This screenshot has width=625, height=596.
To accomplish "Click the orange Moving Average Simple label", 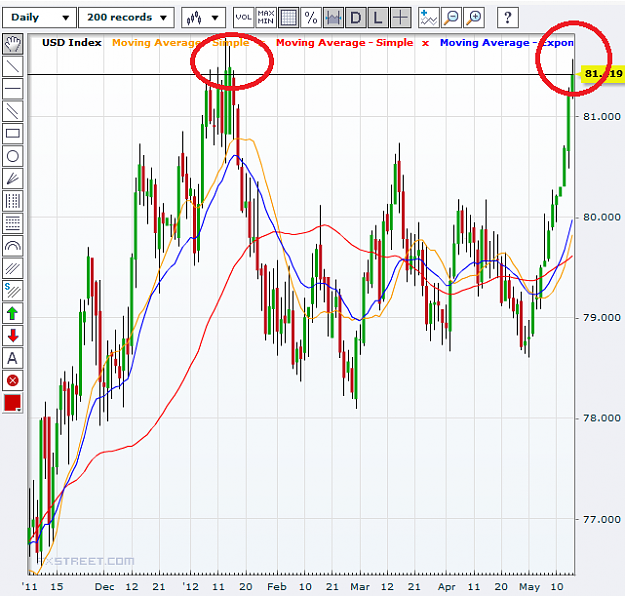I will pos(181,43).
